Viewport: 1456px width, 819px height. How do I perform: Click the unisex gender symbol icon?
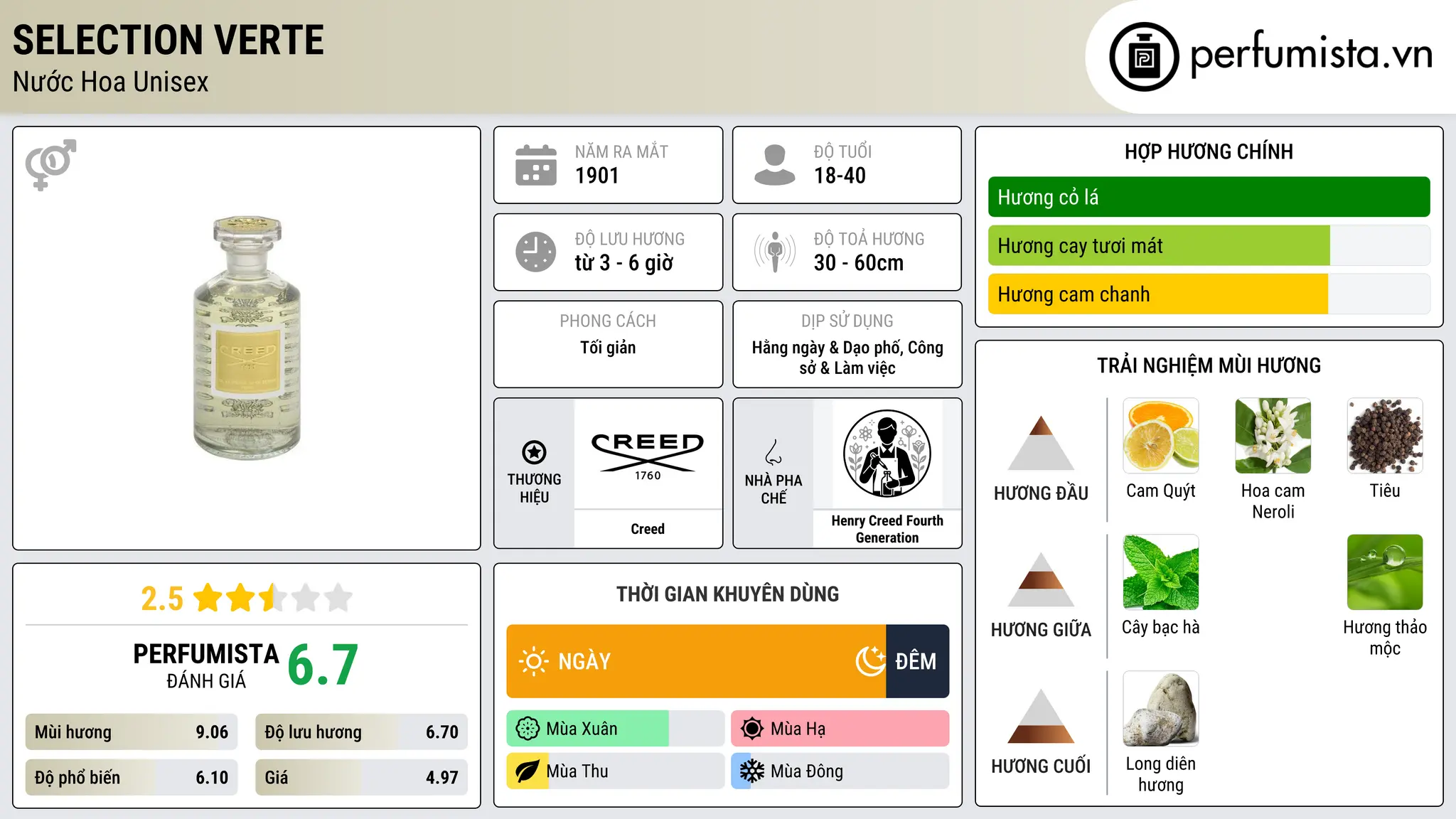(50, 164)
